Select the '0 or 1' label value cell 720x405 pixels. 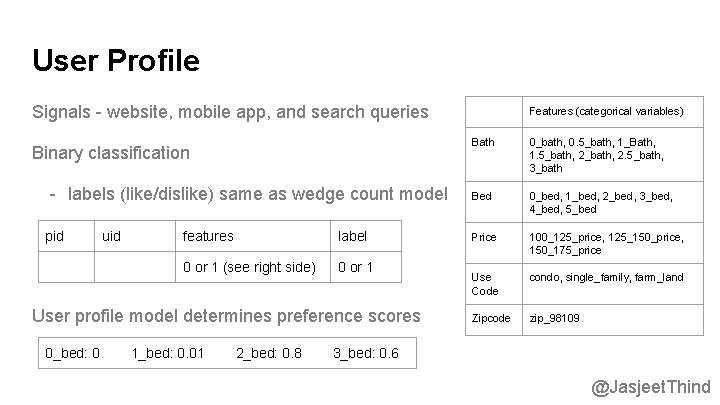[366, 267]
